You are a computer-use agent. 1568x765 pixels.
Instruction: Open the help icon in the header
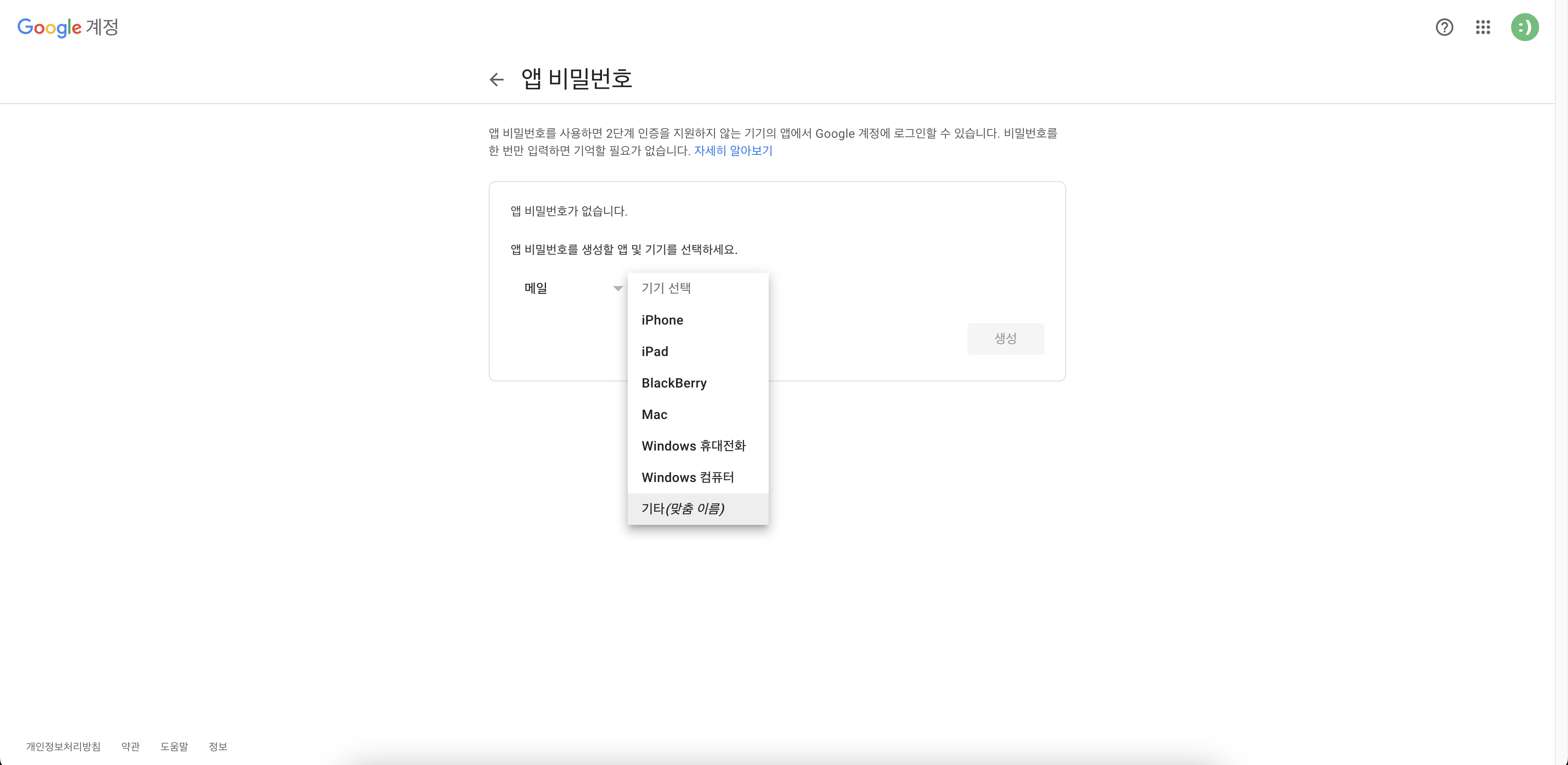(1444, 28)
